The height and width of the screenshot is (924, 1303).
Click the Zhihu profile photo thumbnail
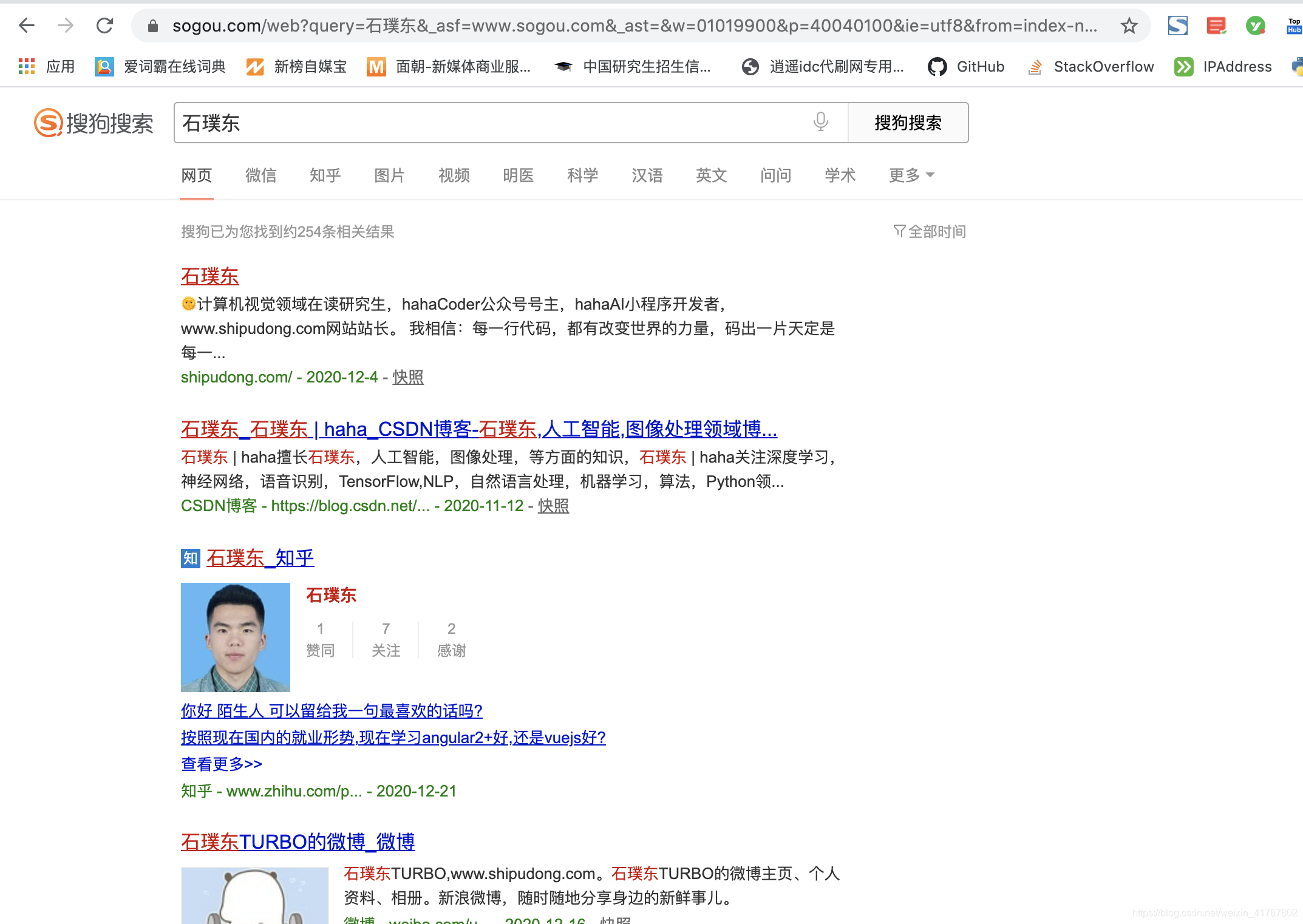(236, 637)
